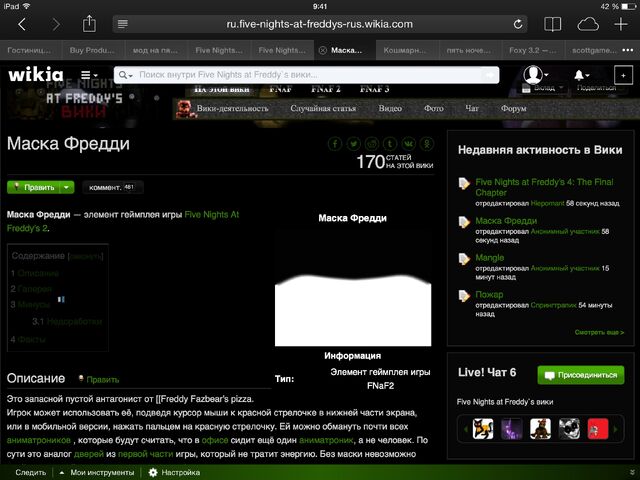Show more tabs via ellipsis
Image resolution: width=640 pixels, height=480 pixels.
pyautogui.click(x=628, y=50)
